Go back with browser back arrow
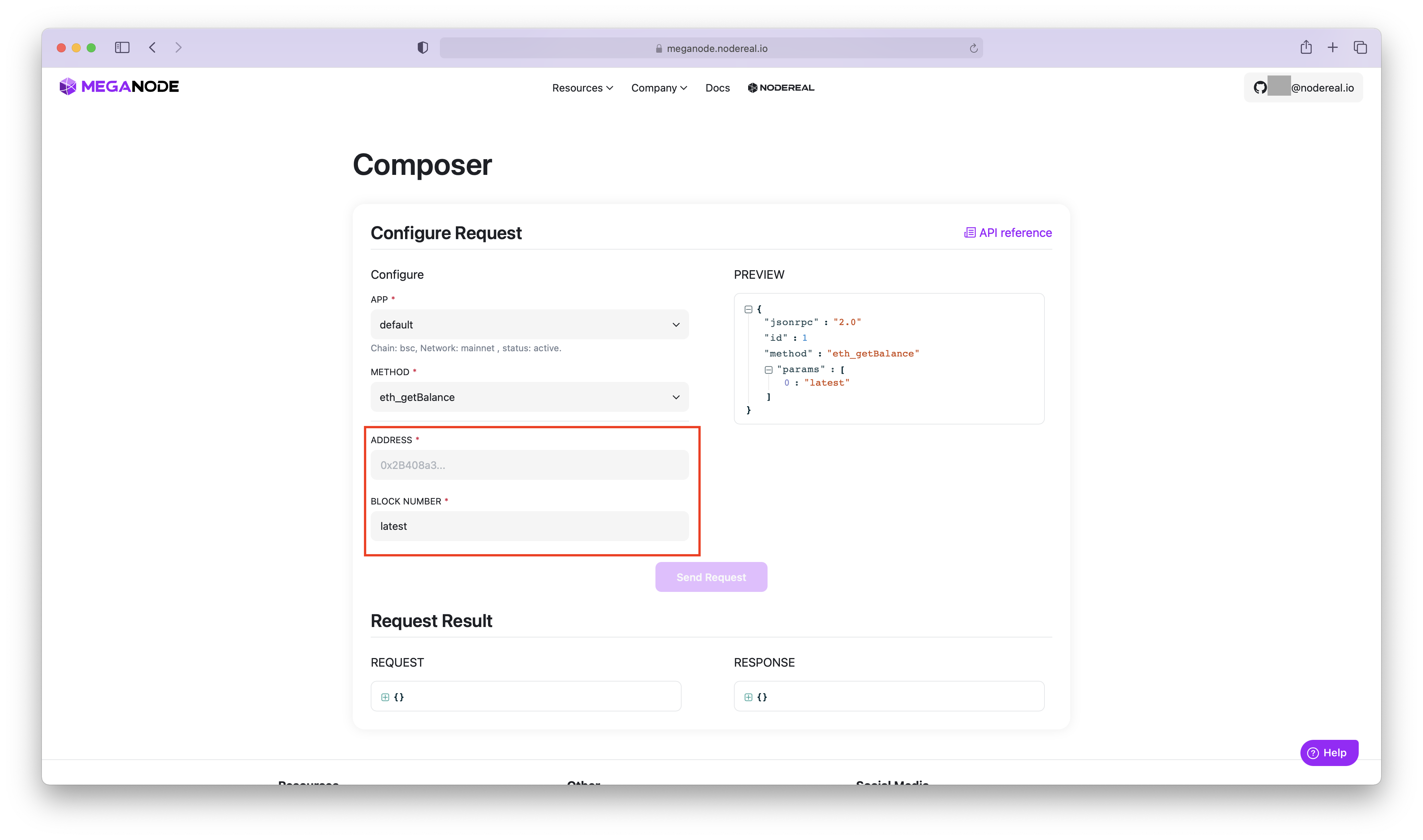 152,47
